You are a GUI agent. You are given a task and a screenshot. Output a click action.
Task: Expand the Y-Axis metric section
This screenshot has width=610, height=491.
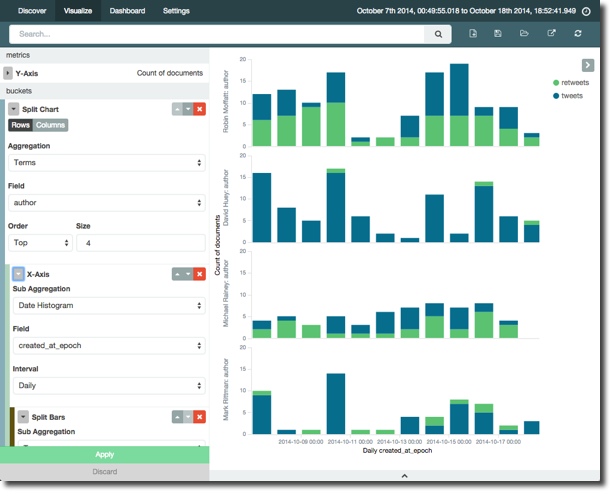[8, 73]
